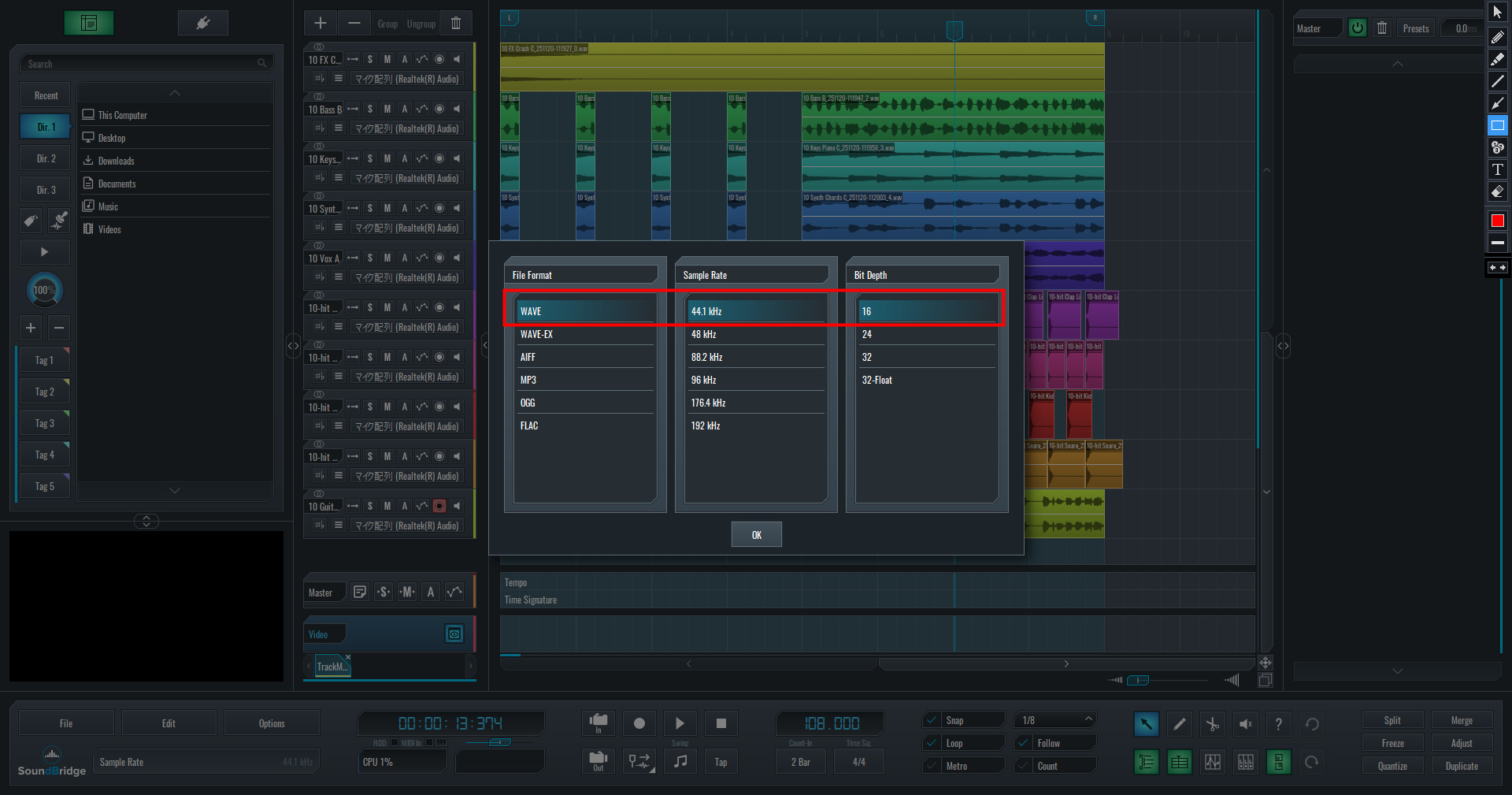Select the Pencil draw tool in right toolbar
Image resolution: width=1512 pixels, height=795 pixels.
pos(1497,37)
